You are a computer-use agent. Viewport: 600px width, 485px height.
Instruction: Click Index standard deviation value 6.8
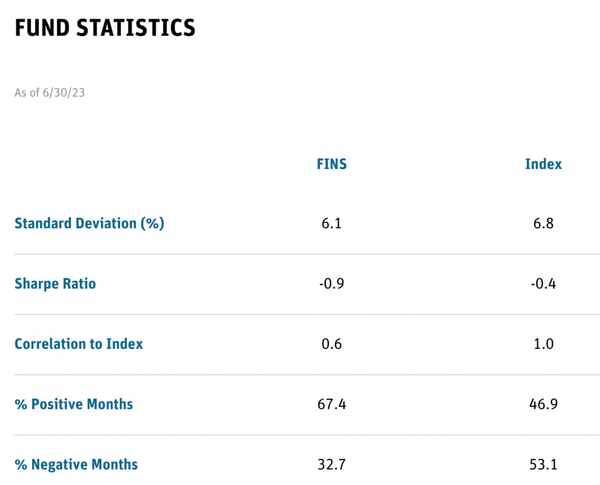[x=543, y=223]
